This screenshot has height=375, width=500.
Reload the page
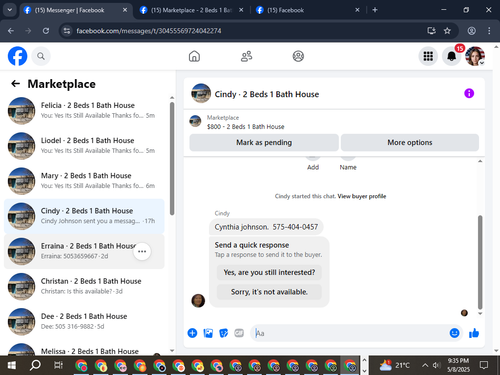point(46,31)
